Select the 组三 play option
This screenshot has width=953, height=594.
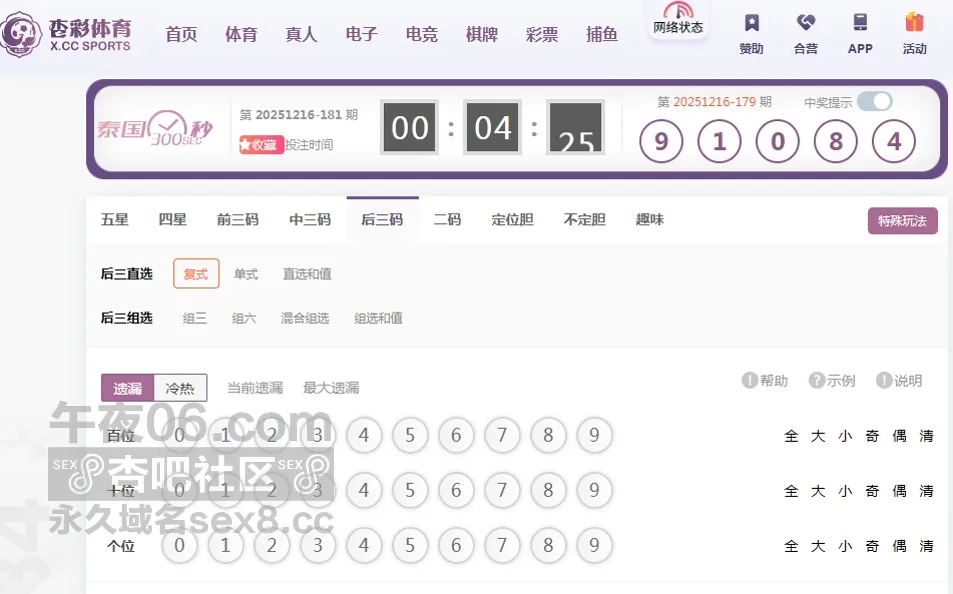pyautogui.click(x=194, y=318)
